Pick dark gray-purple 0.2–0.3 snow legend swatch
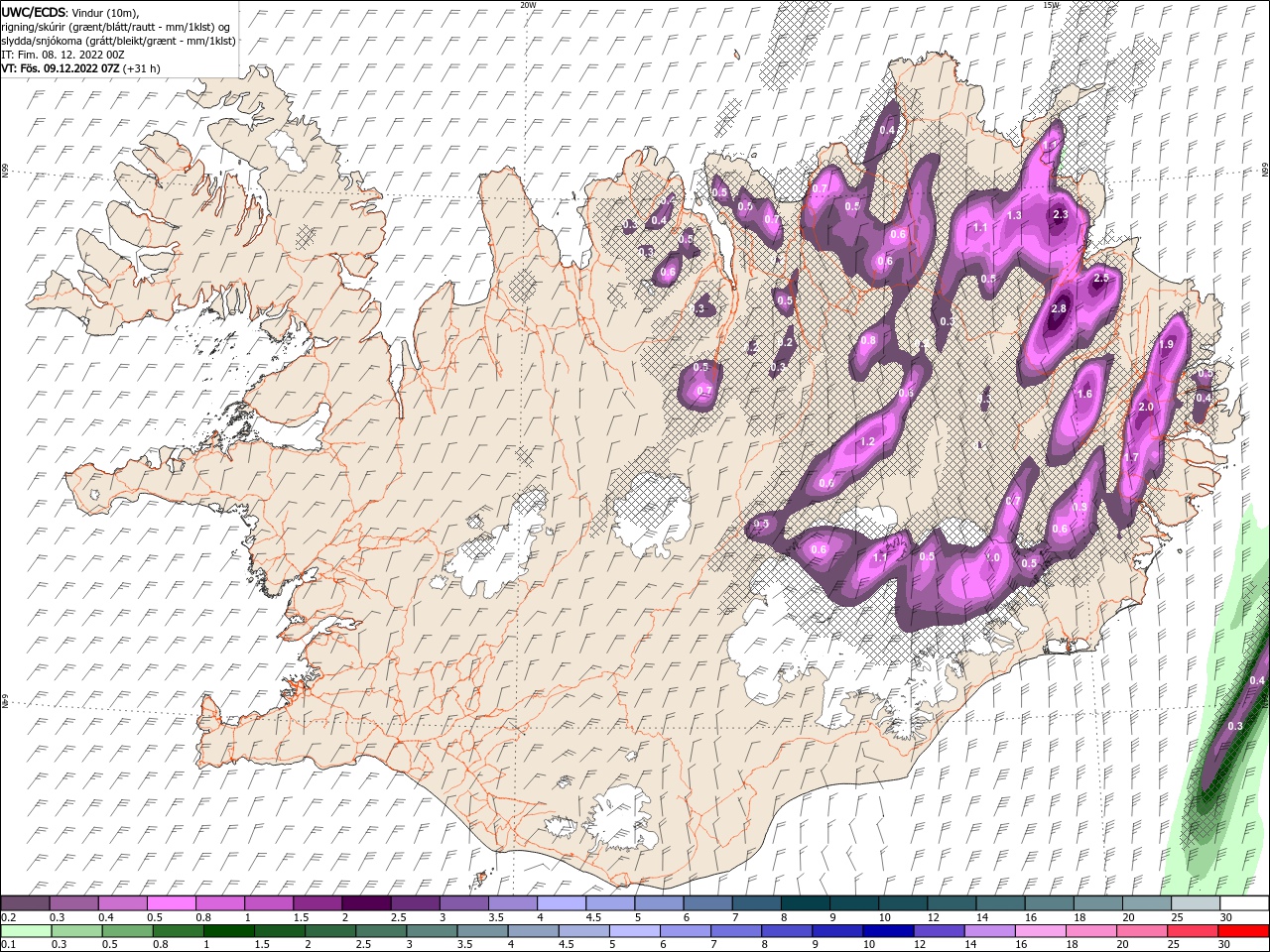The width and height of the screenshot is (1270, 952). (x=25, y=903)
